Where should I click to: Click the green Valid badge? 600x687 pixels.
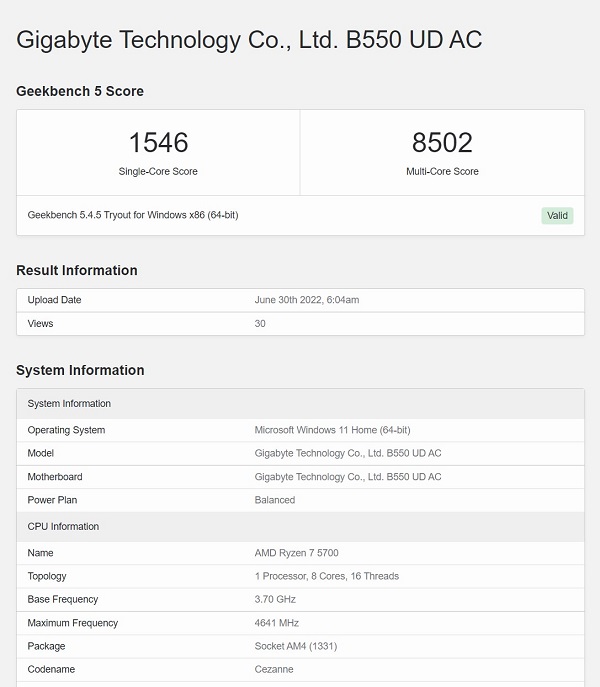coord(557,216)
